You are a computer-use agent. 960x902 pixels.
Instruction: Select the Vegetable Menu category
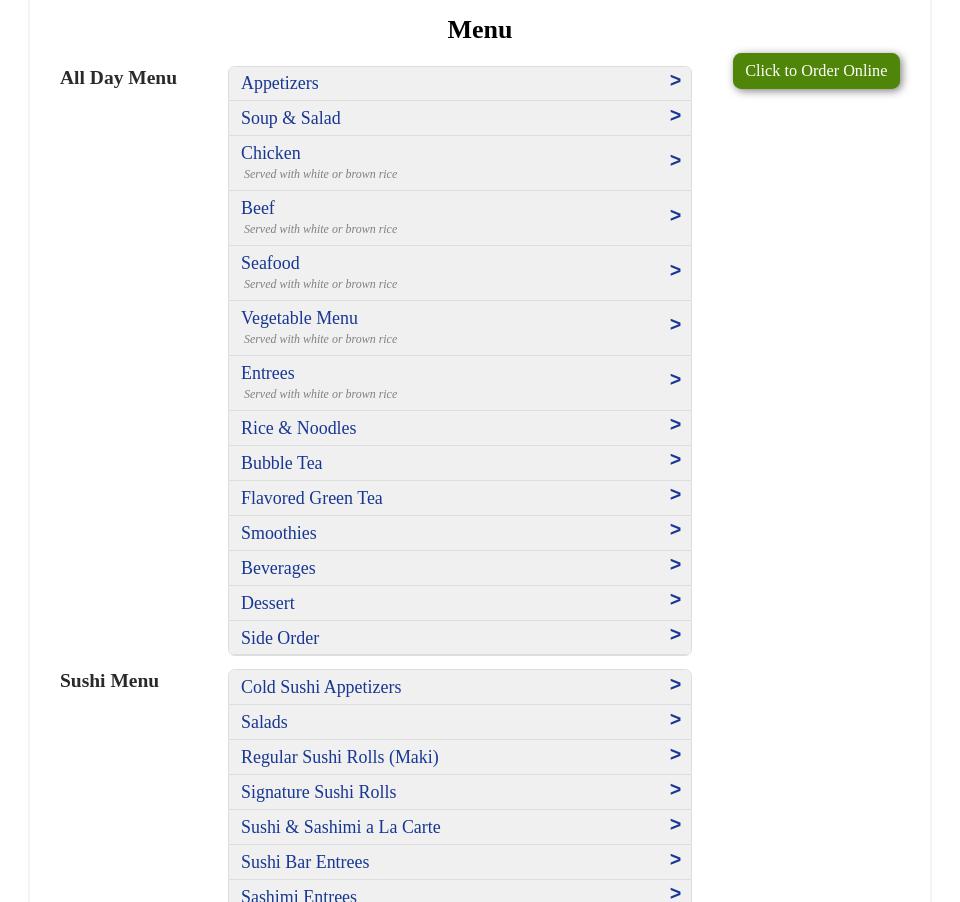click(x=299, y=318)
